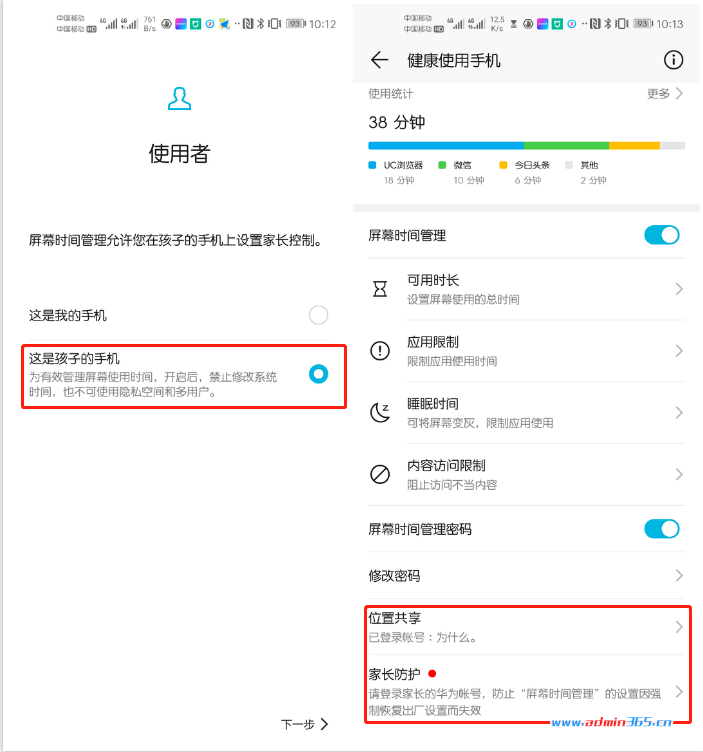Open the info icon in header

point(673,60)
